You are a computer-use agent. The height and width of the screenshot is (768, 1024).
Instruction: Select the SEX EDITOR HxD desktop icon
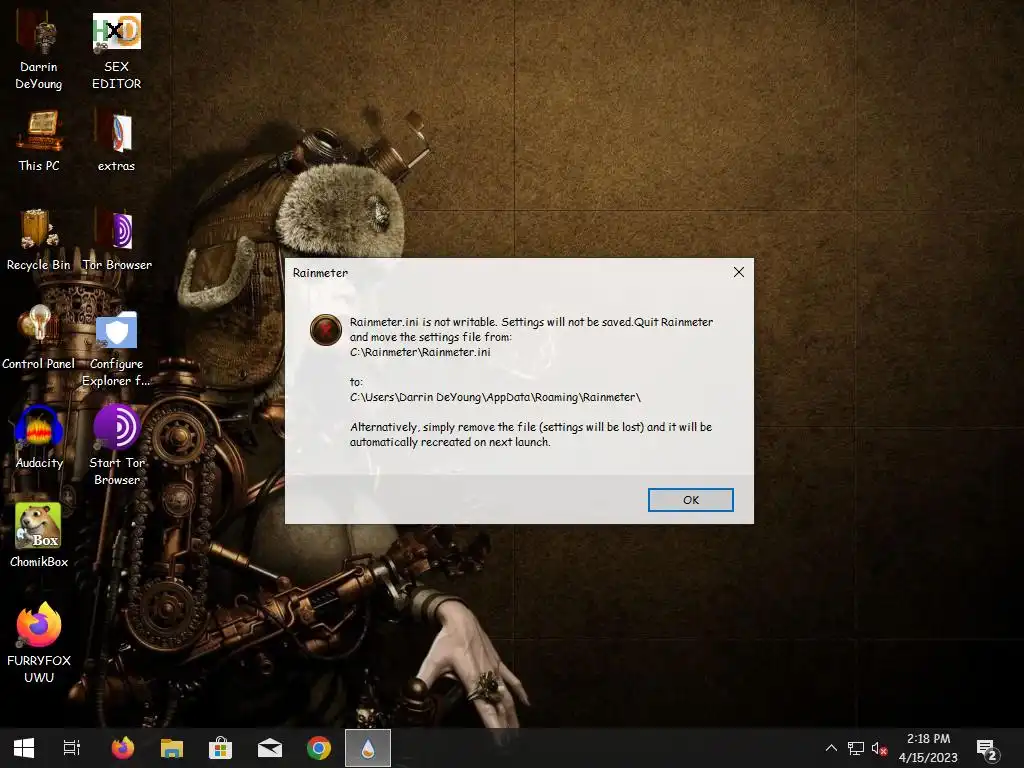pyautogui.click(x=116, y=52)
